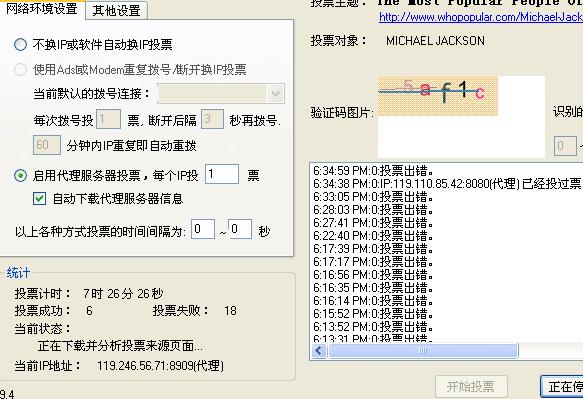
Task: Click the 开始投票 button
Action: pos(471,387)
